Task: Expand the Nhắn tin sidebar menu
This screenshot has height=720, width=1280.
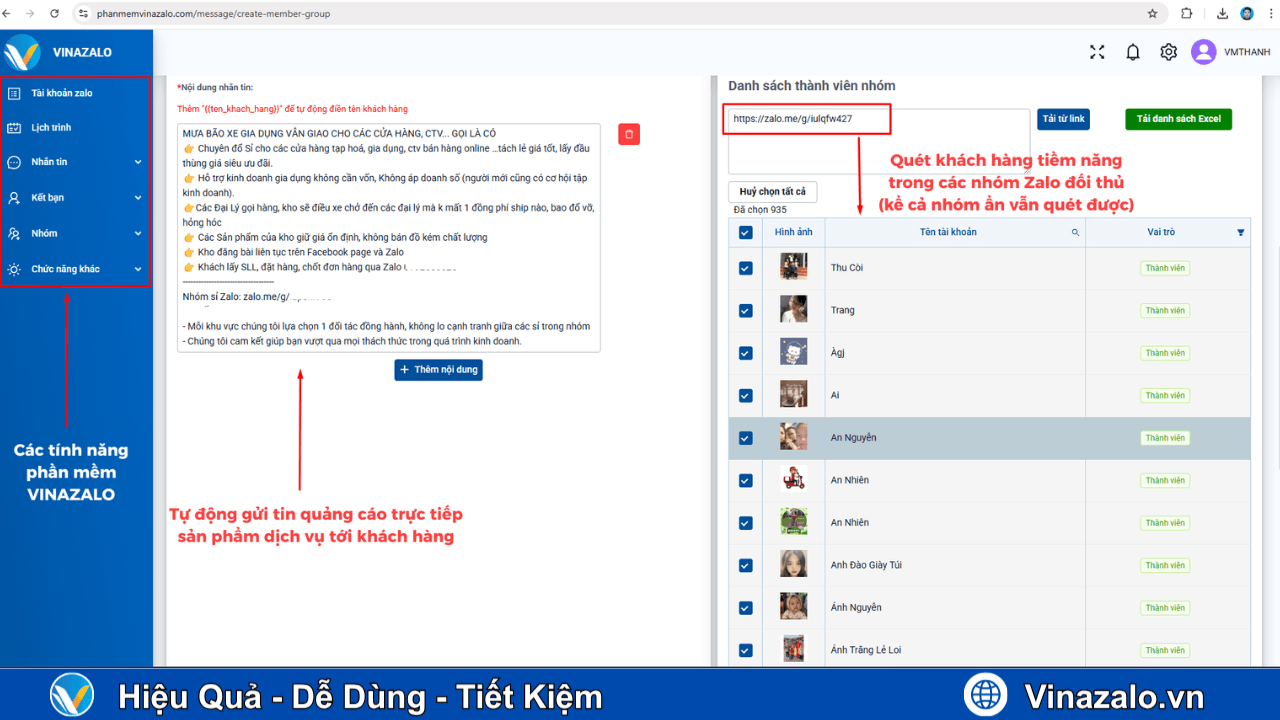Action: pos(75,162)
